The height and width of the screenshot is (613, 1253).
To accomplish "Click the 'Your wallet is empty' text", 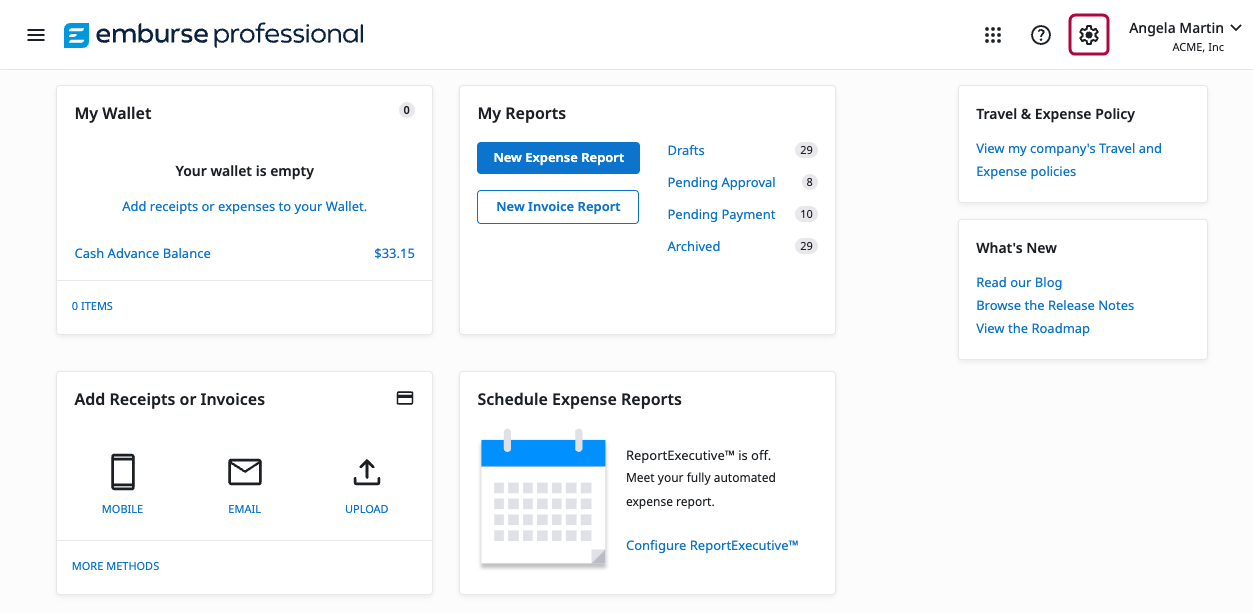I will [245, 171].
